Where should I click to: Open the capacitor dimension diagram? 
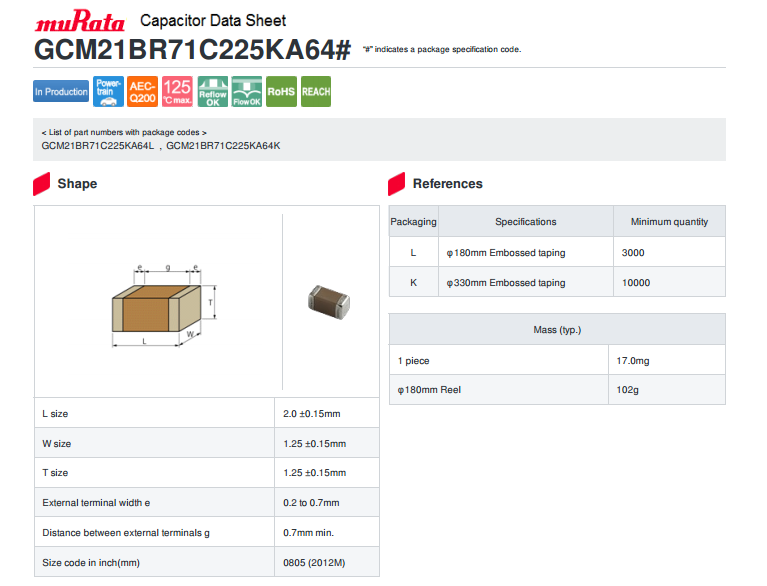[164, 306]
